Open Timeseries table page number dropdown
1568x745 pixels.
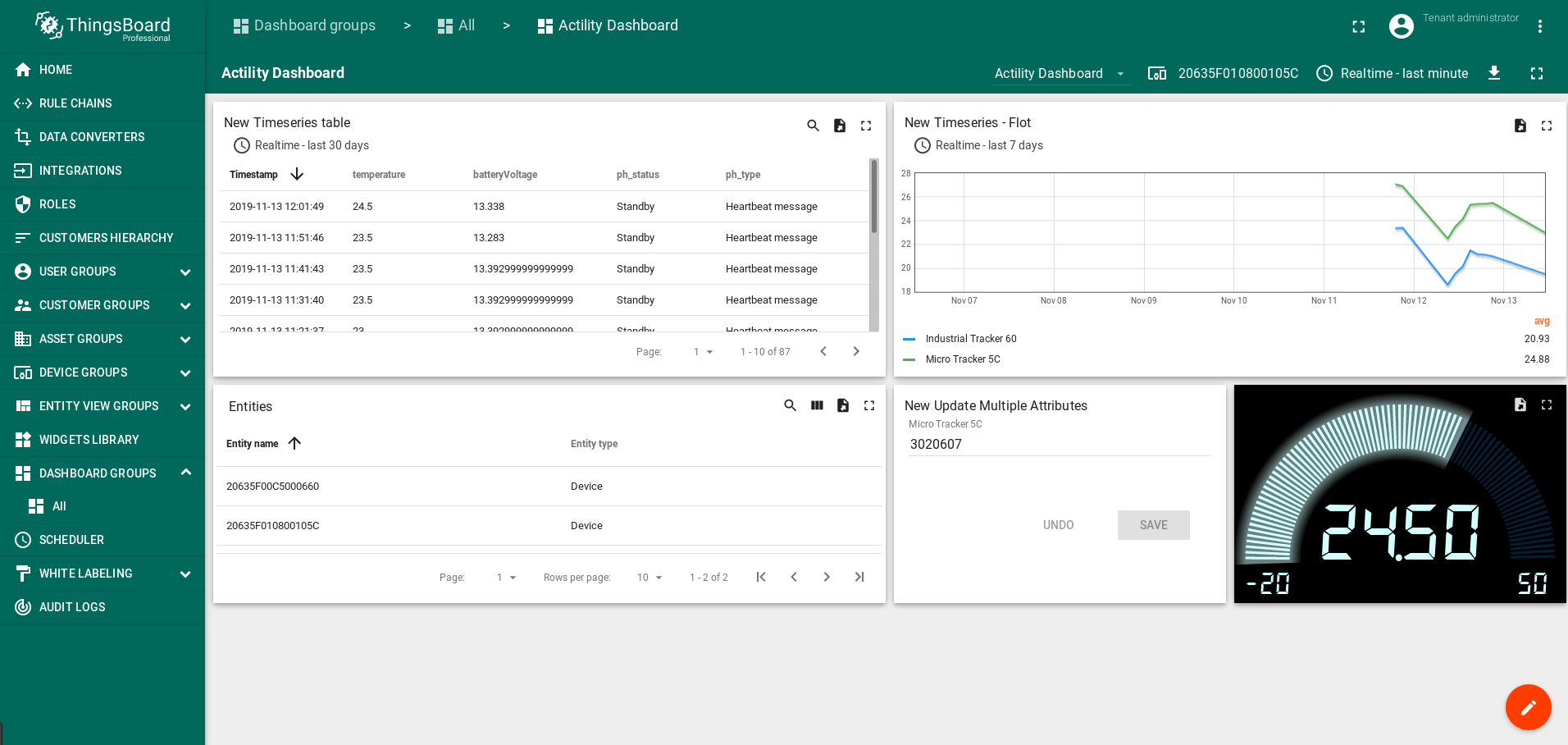click(x=704, y=352)
